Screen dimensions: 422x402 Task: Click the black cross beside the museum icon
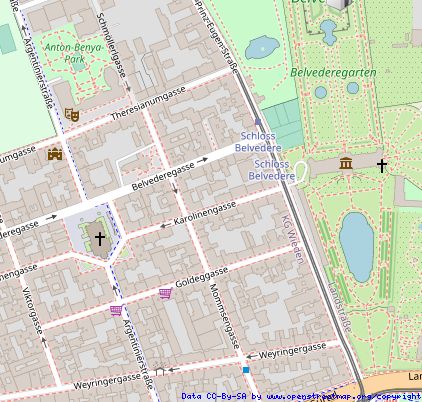click(x=382, y=166)
